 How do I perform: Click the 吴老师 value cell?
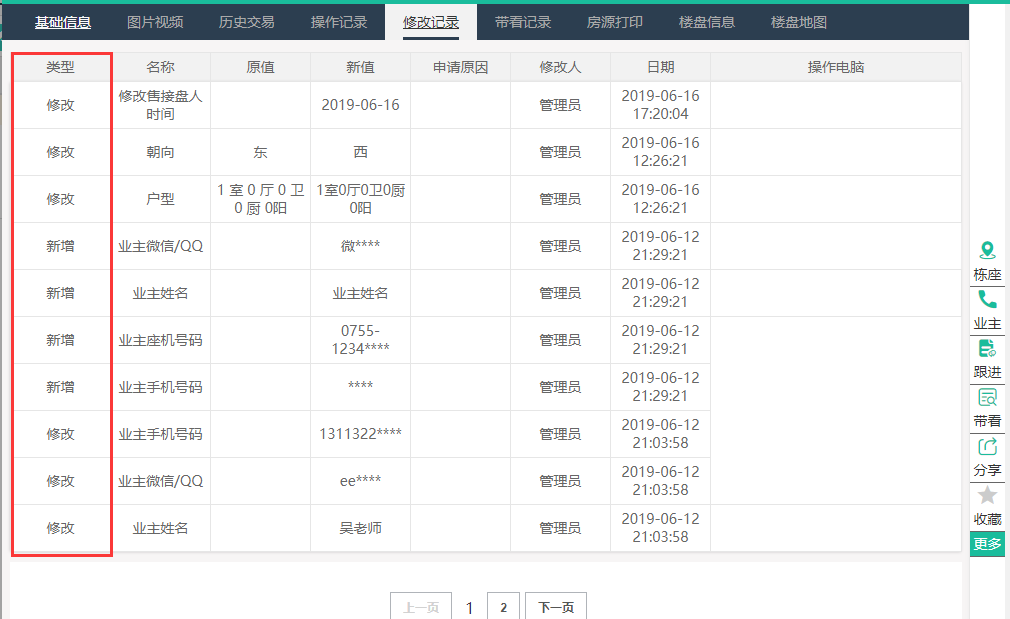pos(360,528)
